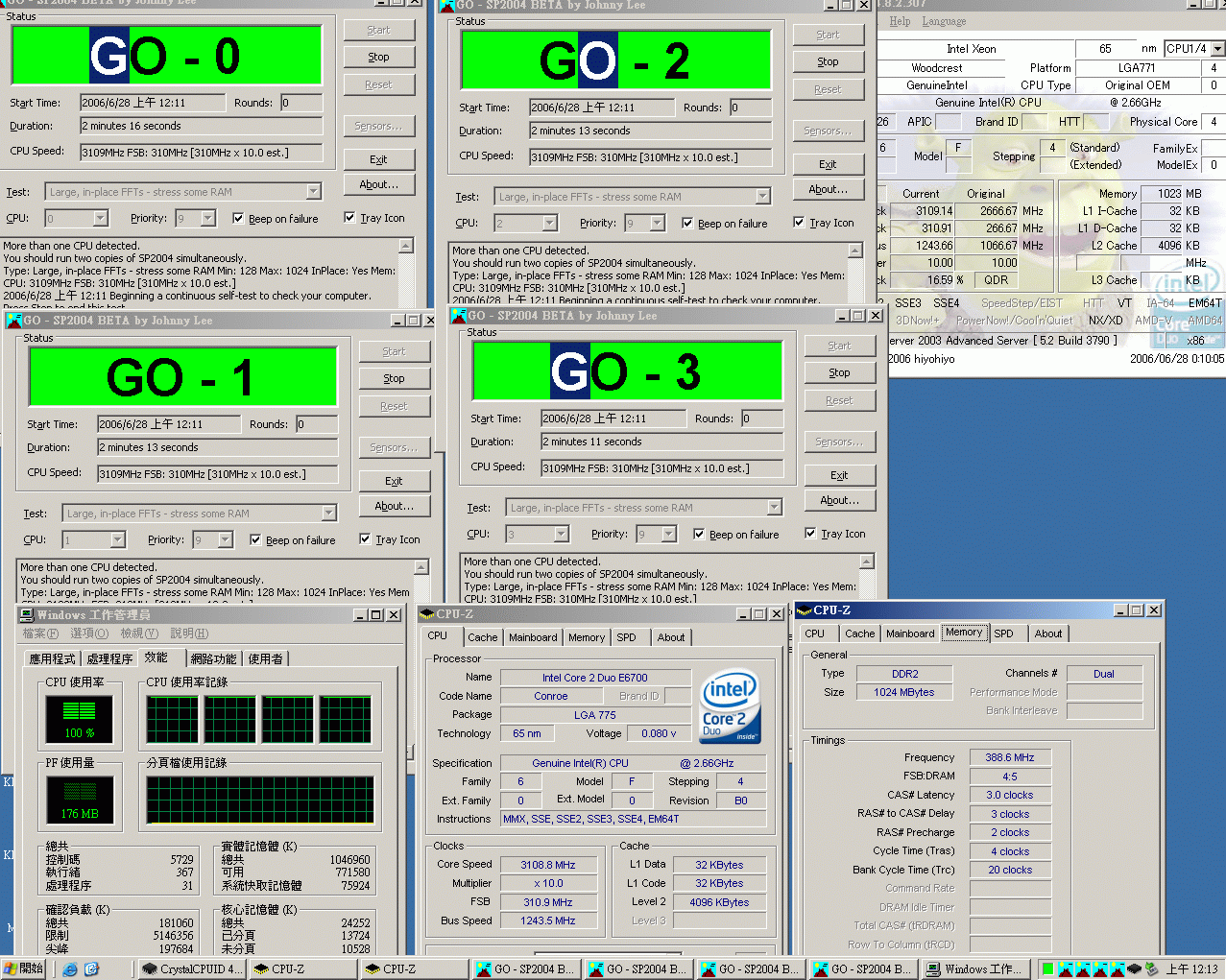Open the 選項(O) menu in Task Manager
This screenshot has width=1226, height=980.
coord(89,633)
